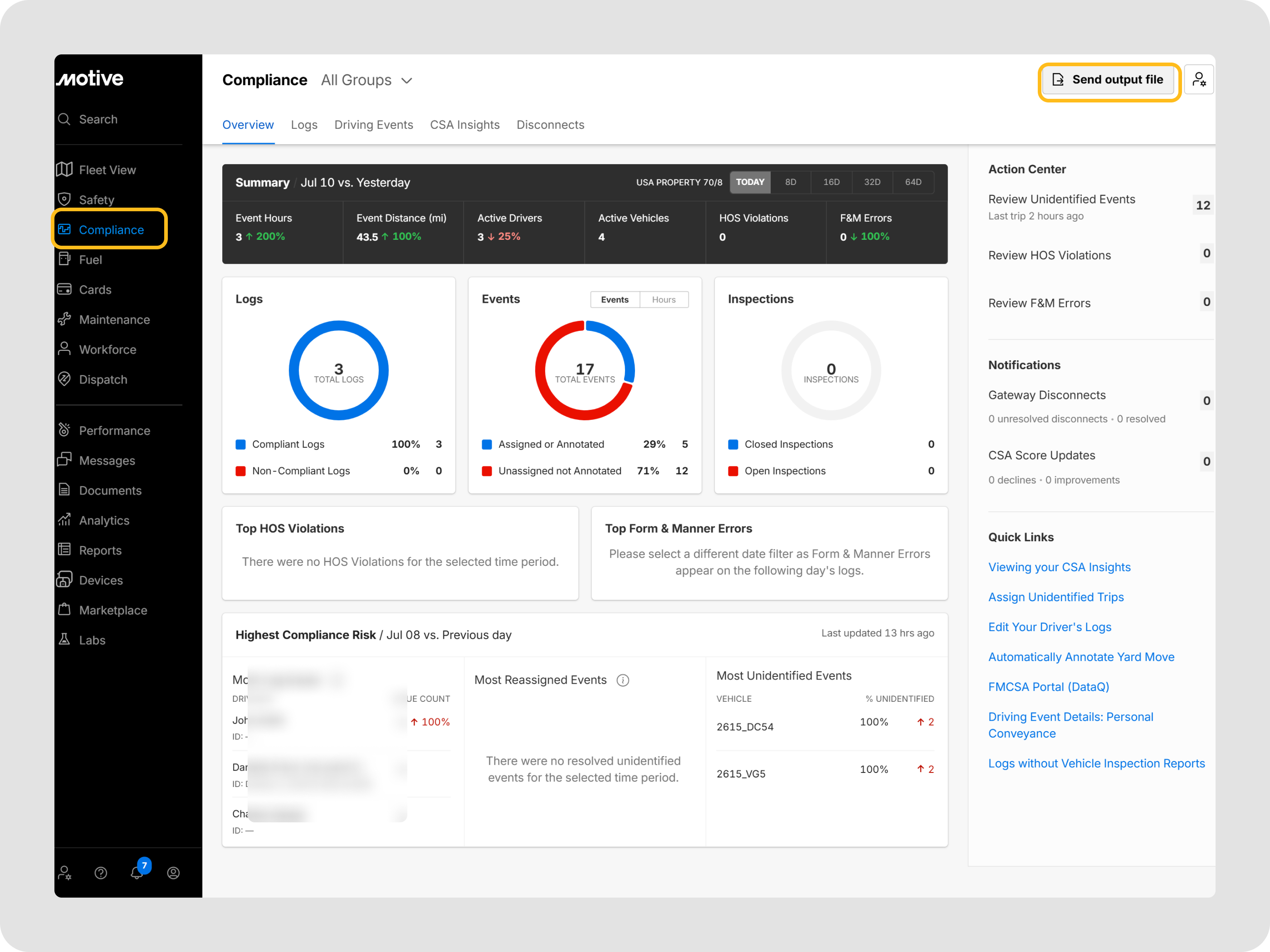The width and height of the screenshot is (1270, 952).
Task: Switch to the Overview tab
Action: (x=248, y=125)
